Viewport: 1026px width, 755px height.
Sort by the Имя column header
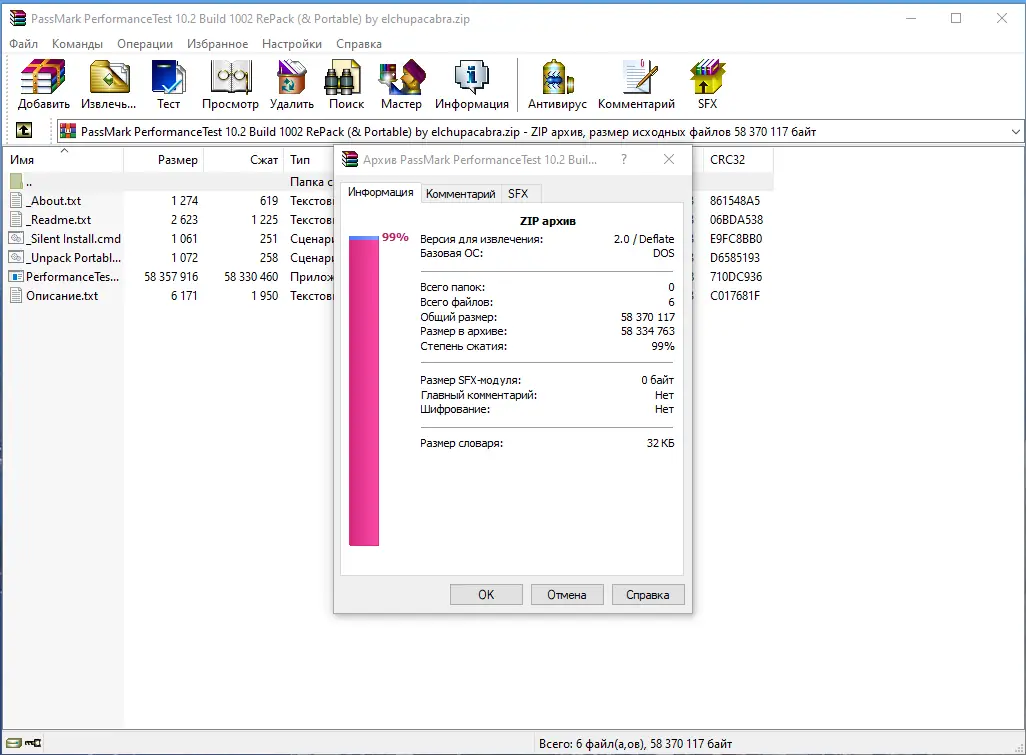click(x=63, y=160)
